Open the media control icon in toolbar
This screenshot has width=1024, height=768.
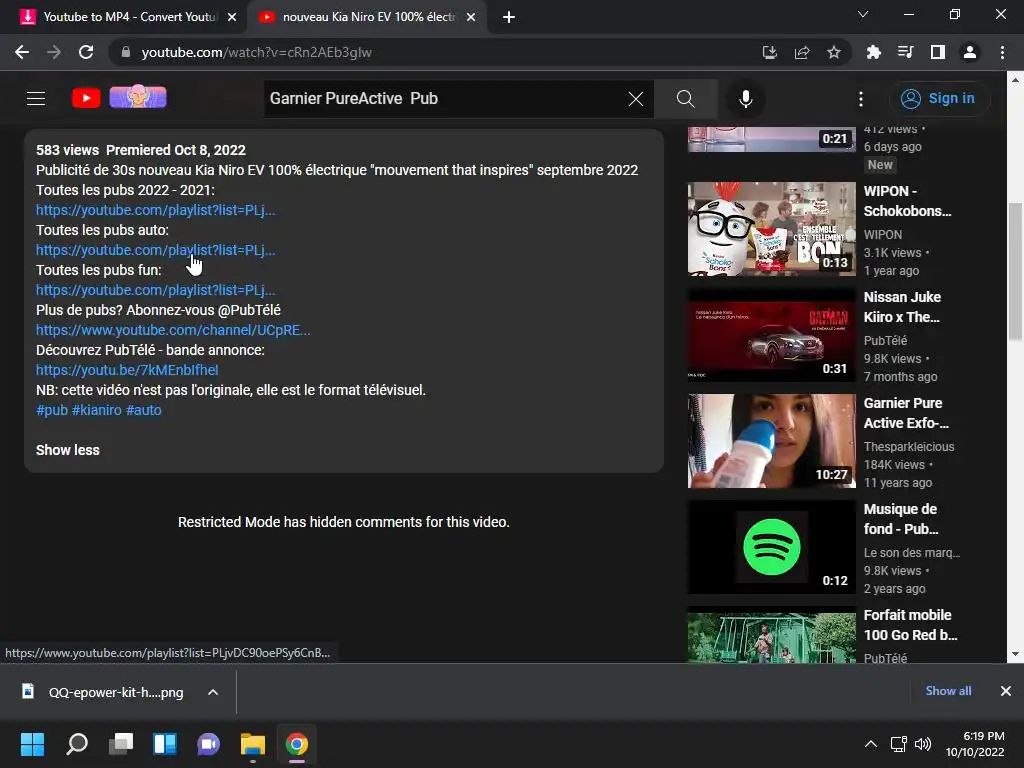point(905,52)
